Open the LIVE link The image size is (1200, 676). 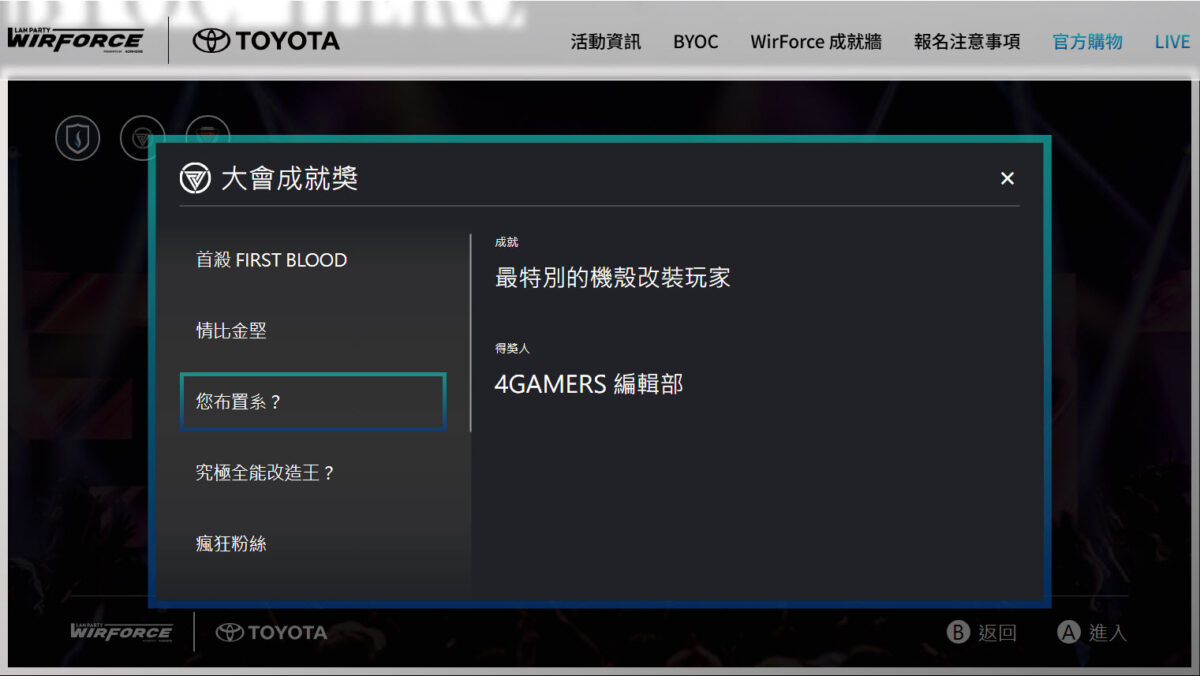click(x=1172, y=42)
